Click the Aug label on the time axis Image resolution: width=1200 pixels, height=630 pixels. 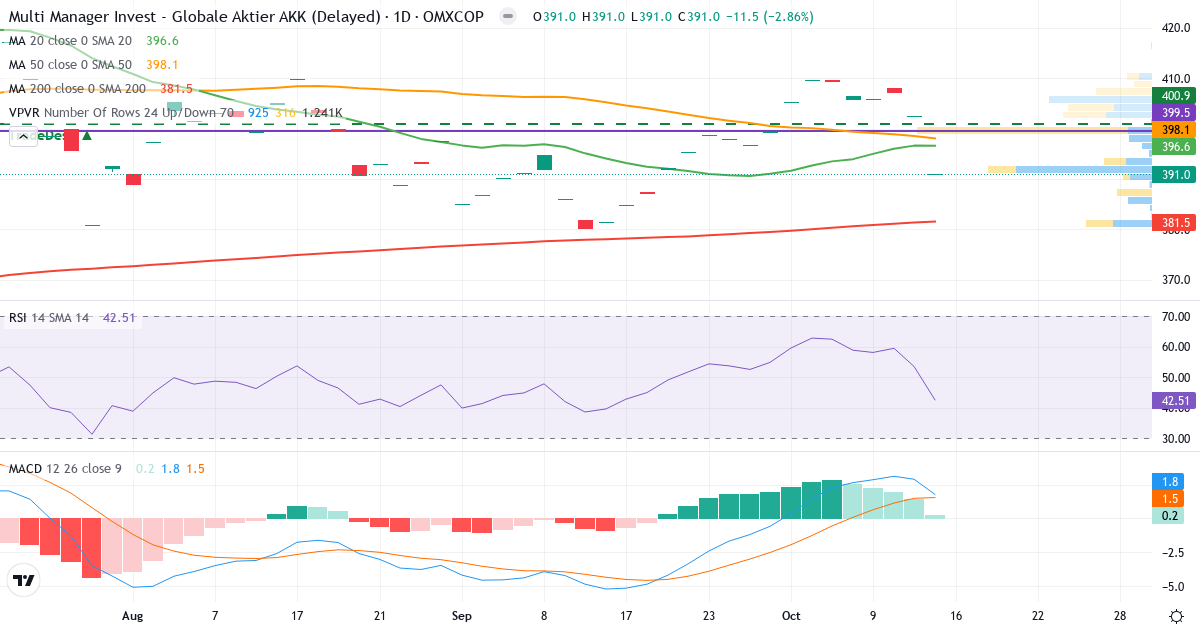click(132, 616)
